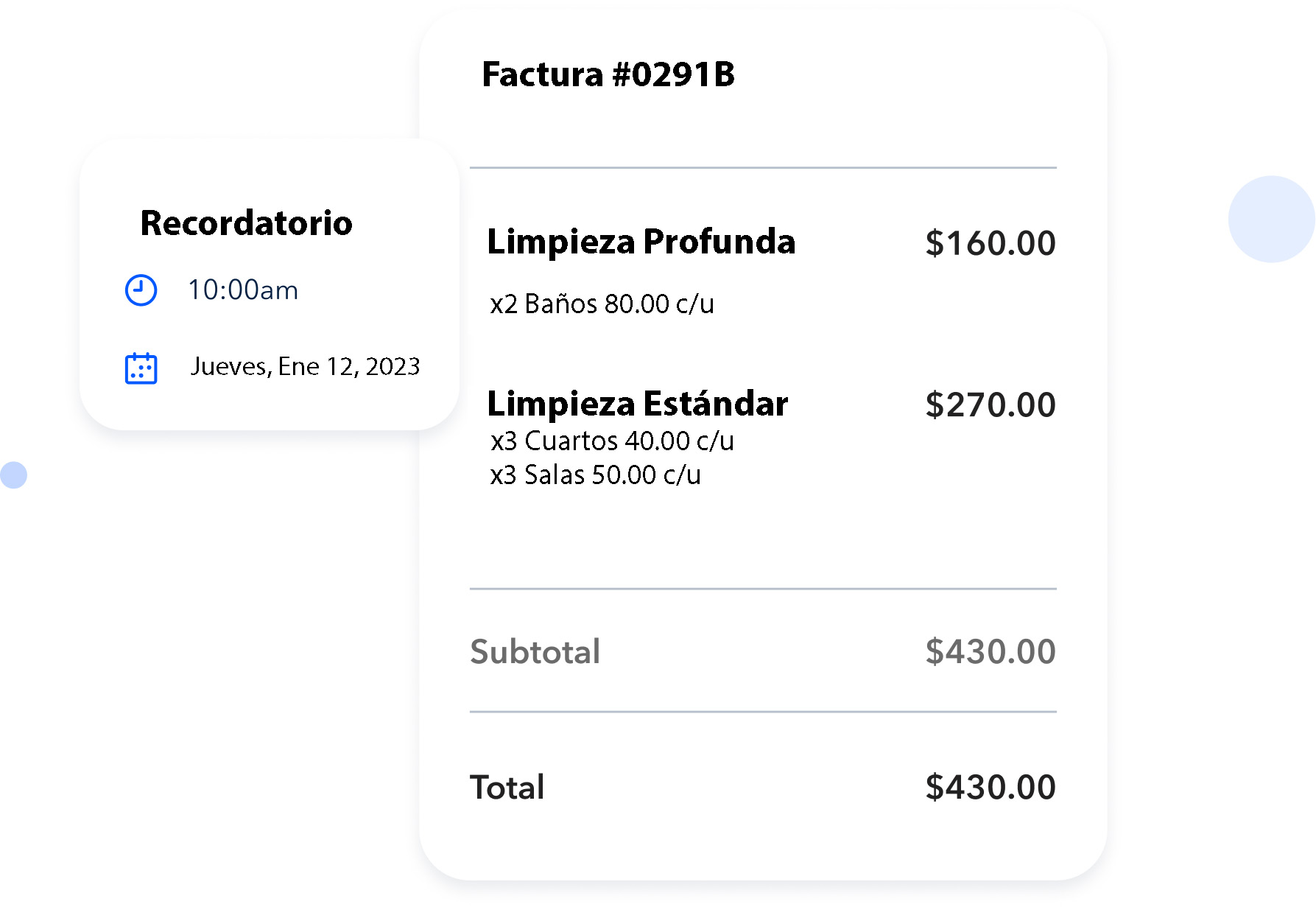Click the small blue dot on the left
This screenshot has width=1316, height=907.
click(x=13, y=474)
